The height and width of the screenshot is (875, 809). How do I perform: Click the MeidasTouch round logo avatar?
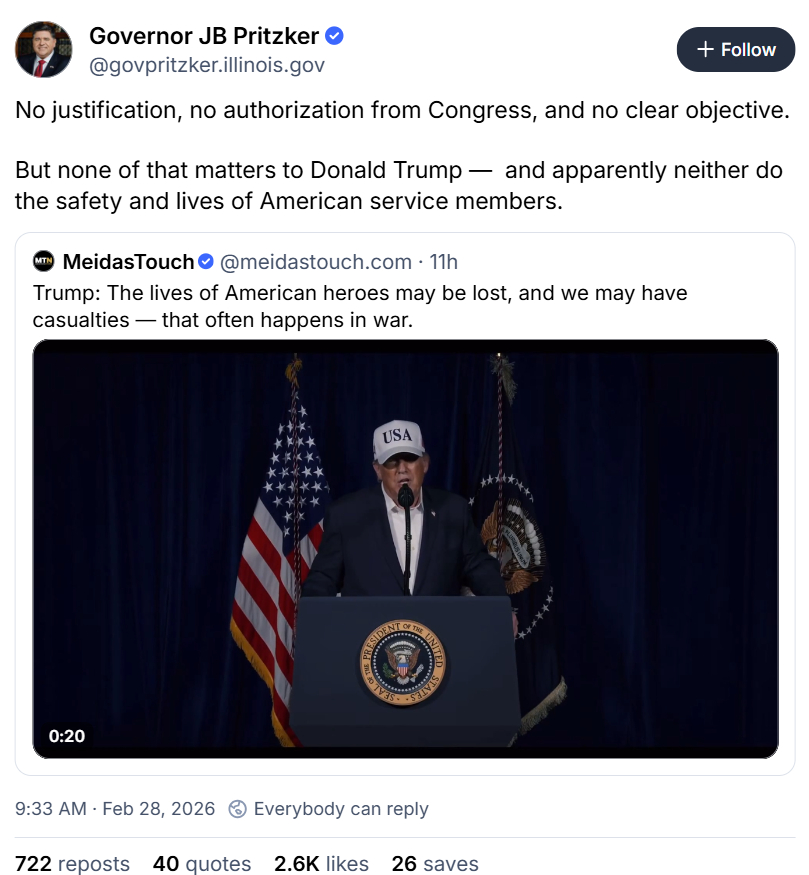(x=44, y=262)
